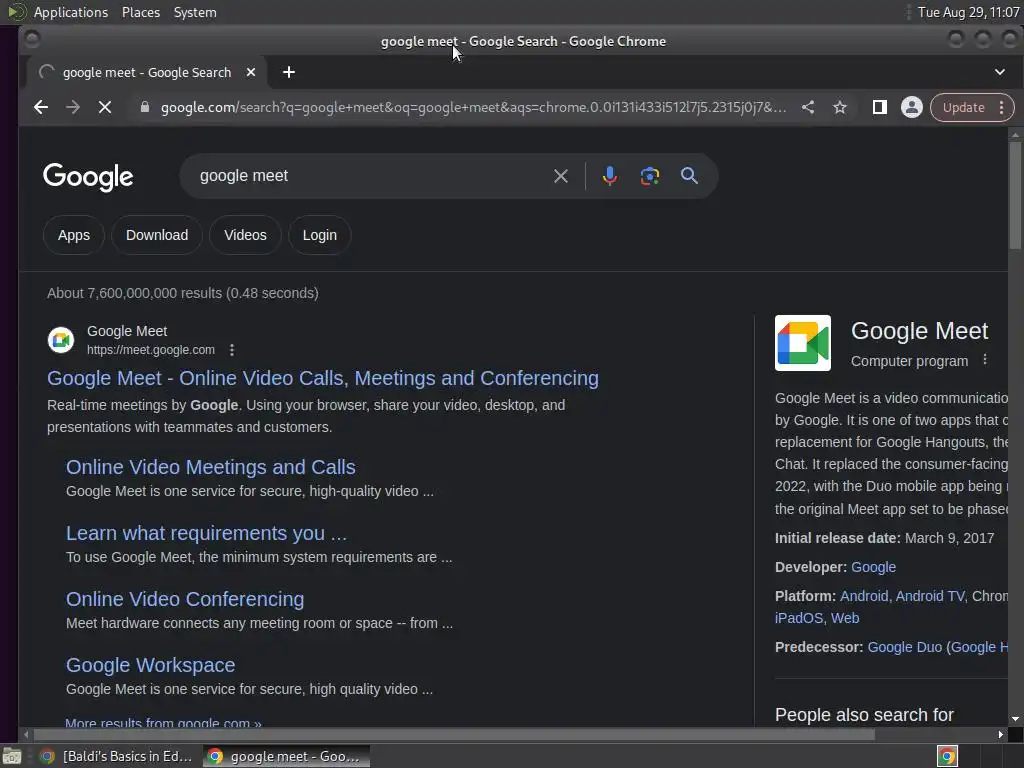Start voice search with the microphone icon
1024x768 pixels.
point(609,176)
